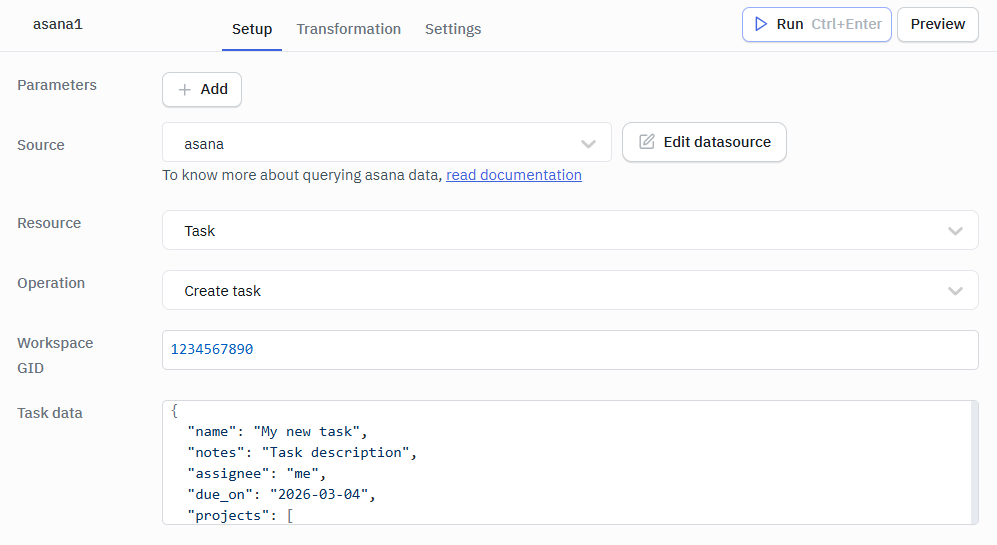997x545 pixels.
Task: Click the "projects": [ line
Action: point(240,516)
